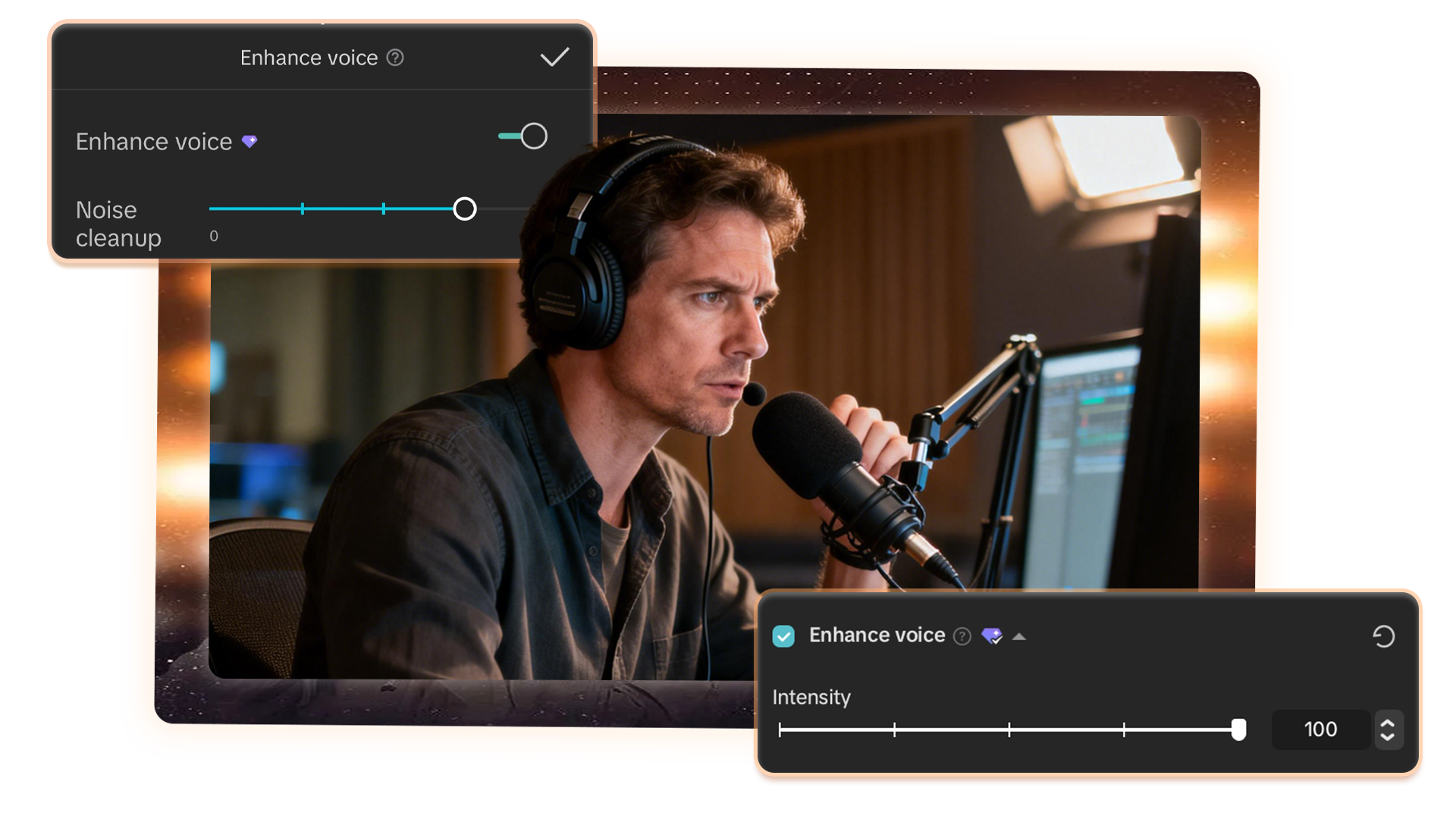Click the Pro diamond badge in the bottom panel
1456x819 pixels.
tap(992, 635)
